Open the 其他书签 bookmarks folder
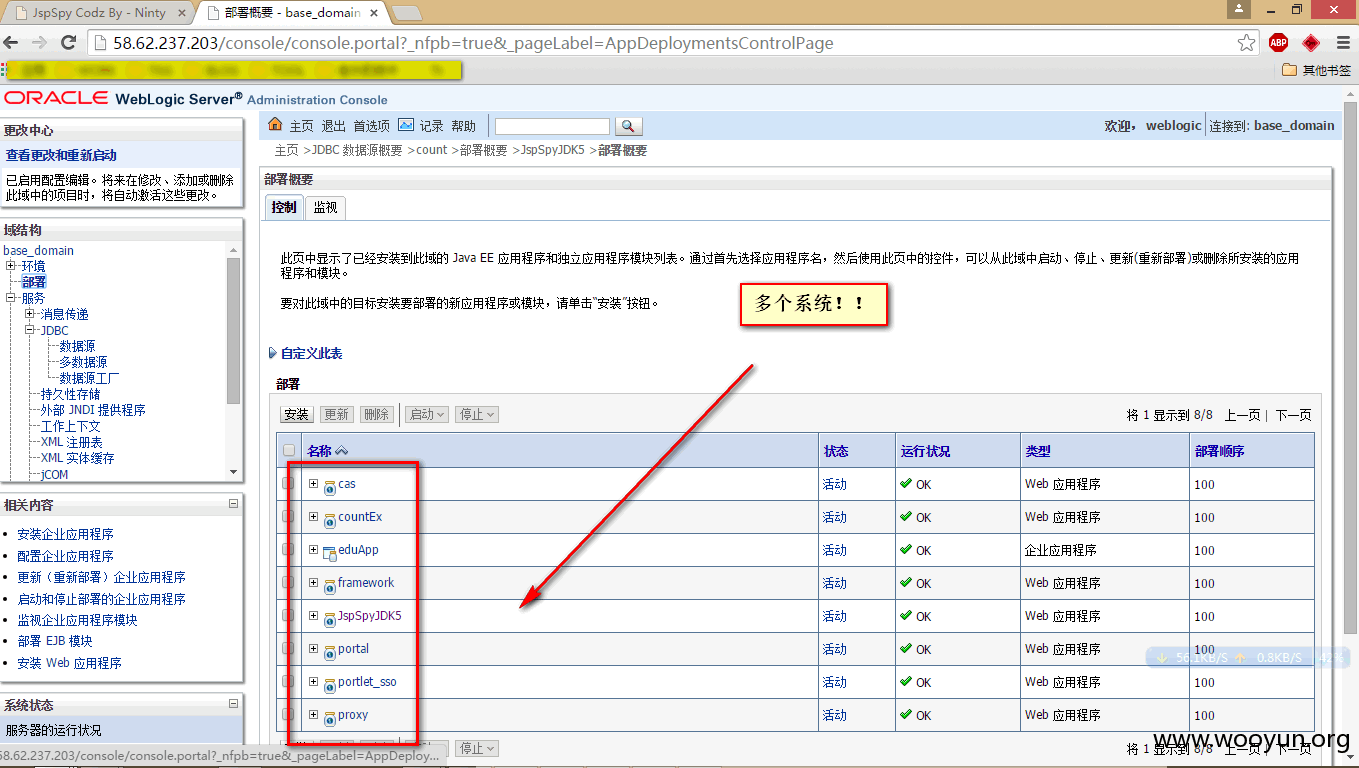 coord(1316,70)
